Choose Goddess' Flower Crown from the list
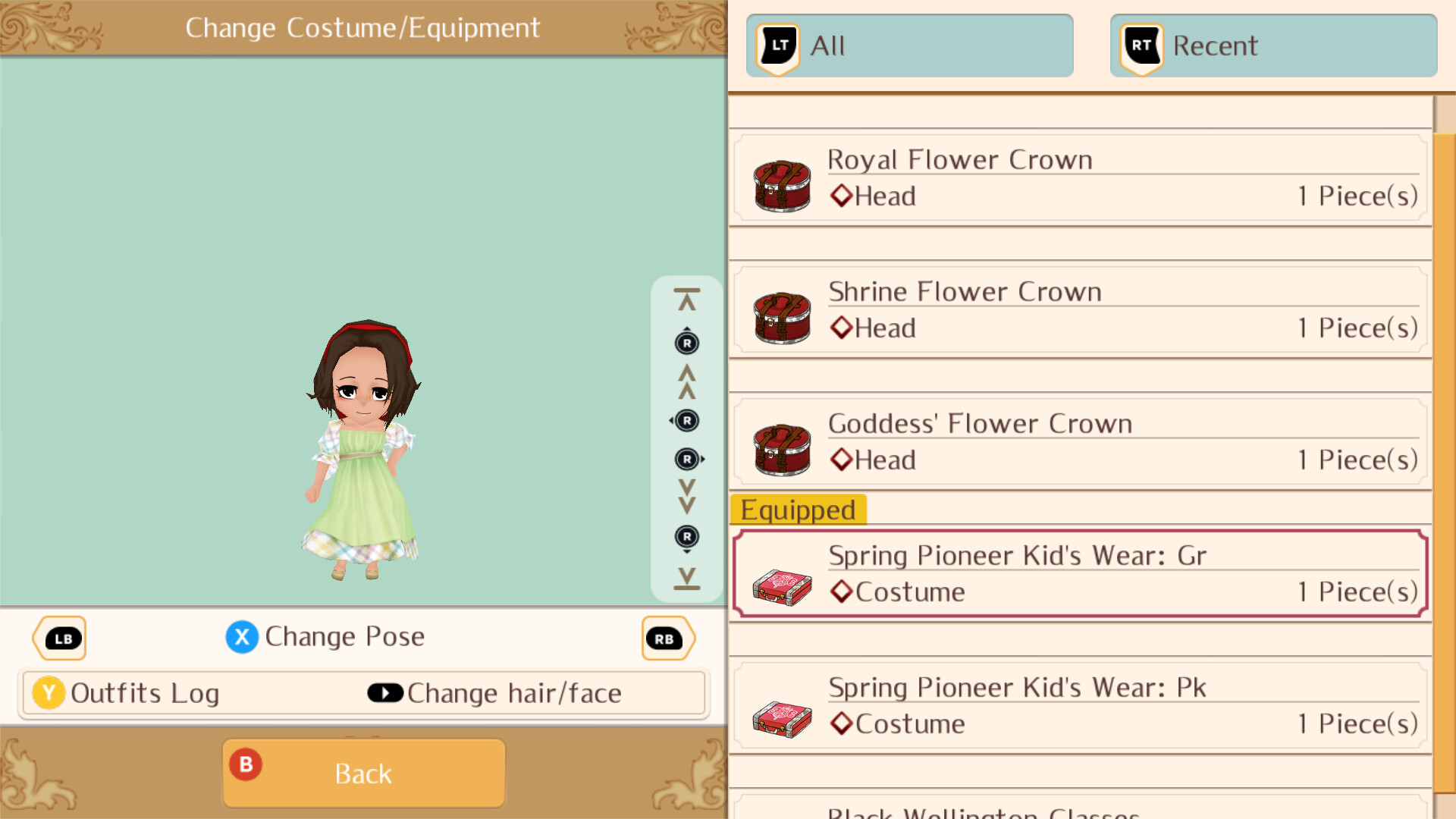1456x819 pixels. 1080,442
